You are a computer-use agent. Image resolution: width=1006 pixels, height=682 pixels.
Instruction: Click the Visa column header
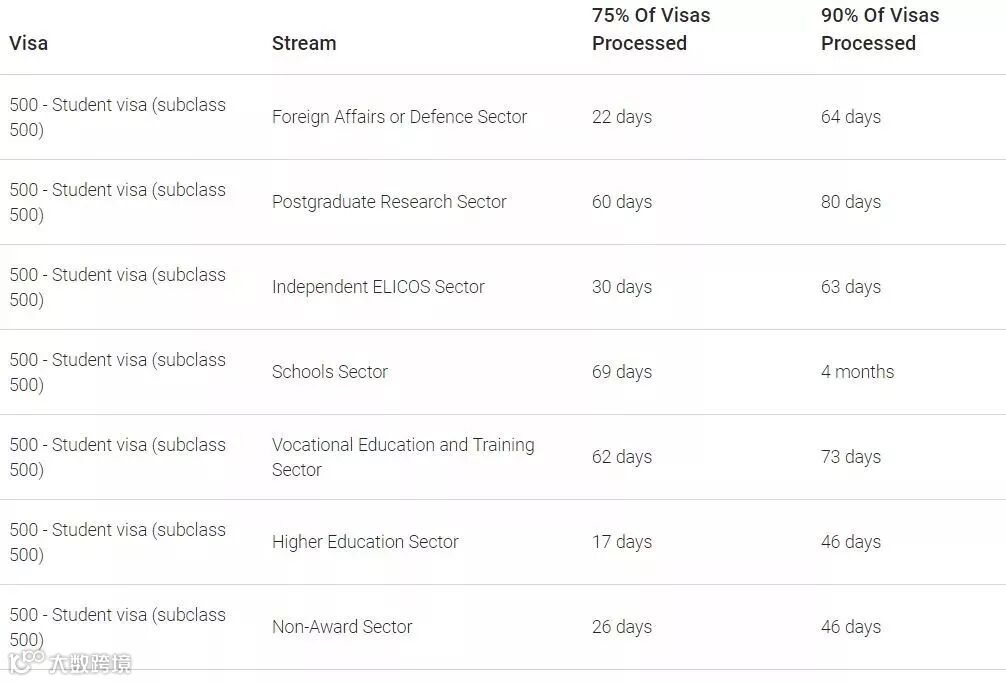click(29, 43)
